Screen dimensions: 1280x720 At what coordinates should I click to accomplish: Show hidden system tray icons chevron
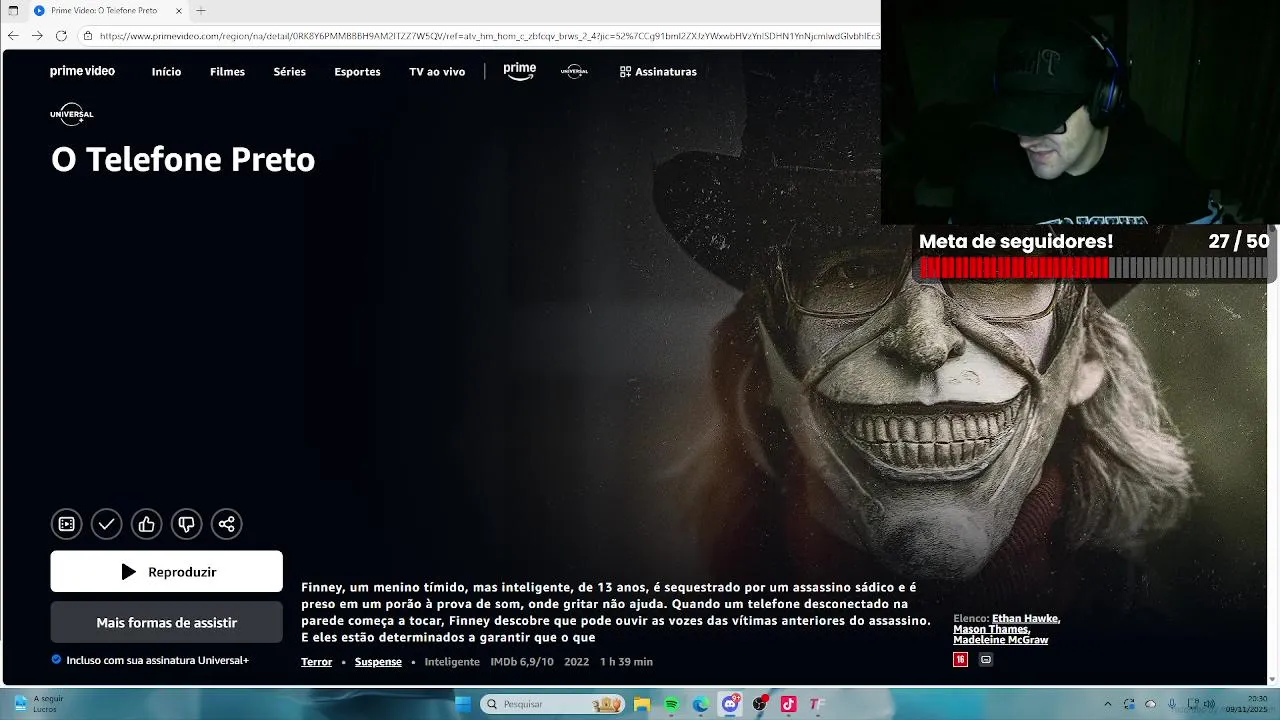(x=1107, y=704)
